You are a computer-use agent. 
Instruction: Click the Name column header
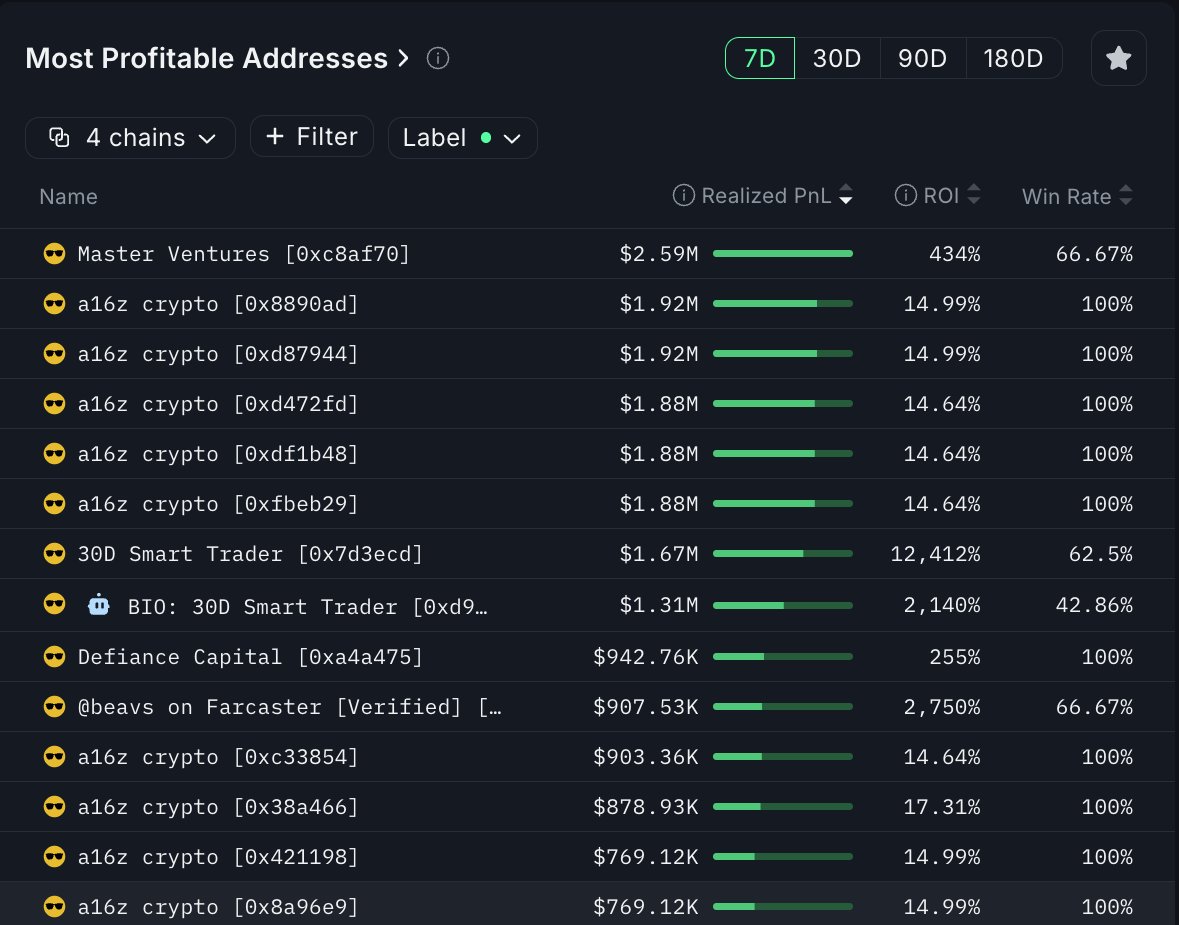(68, 196)
